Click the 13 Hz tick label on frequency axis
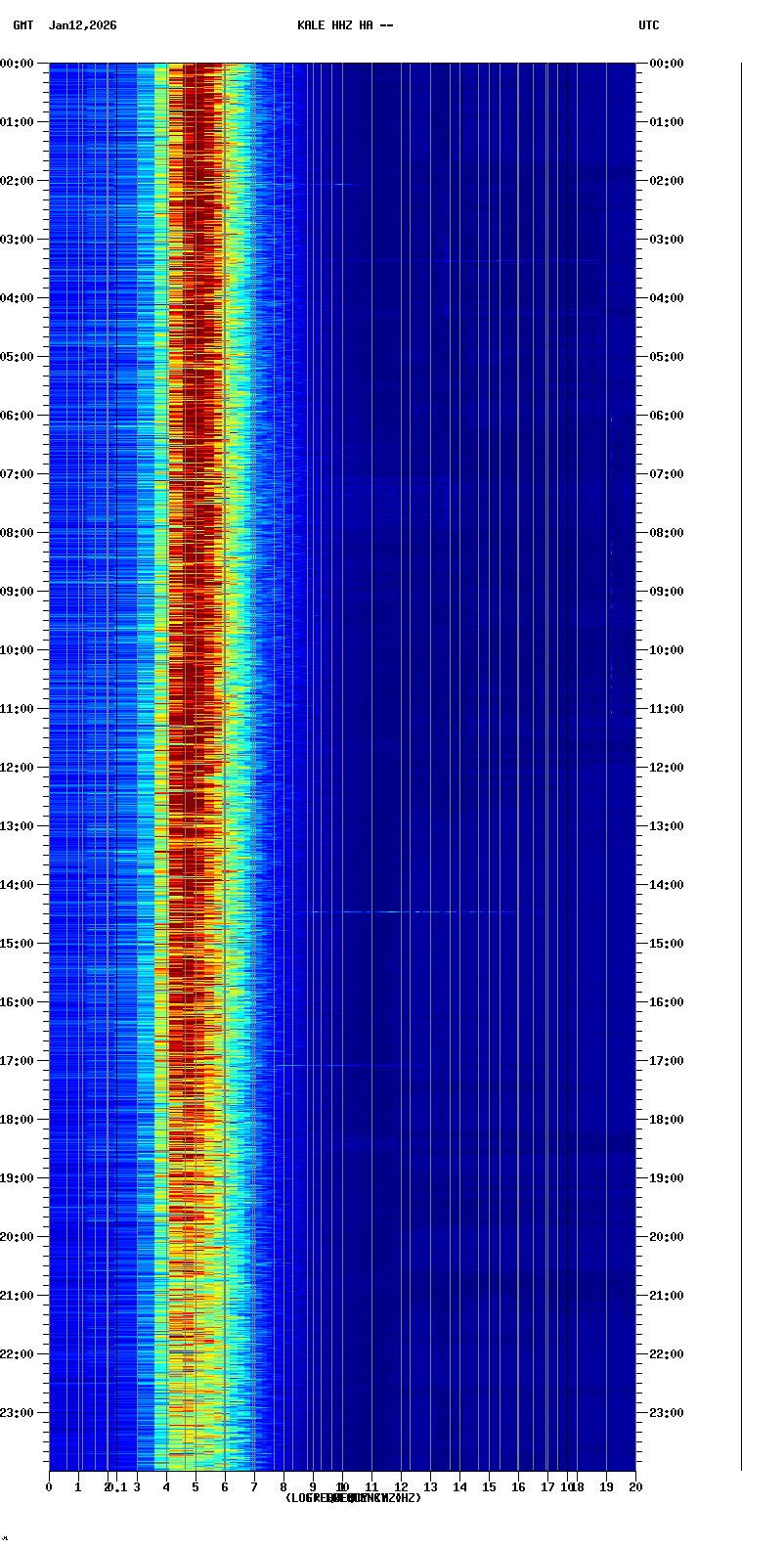This screenshot has width=784, height=1549. click(430, 1487)
